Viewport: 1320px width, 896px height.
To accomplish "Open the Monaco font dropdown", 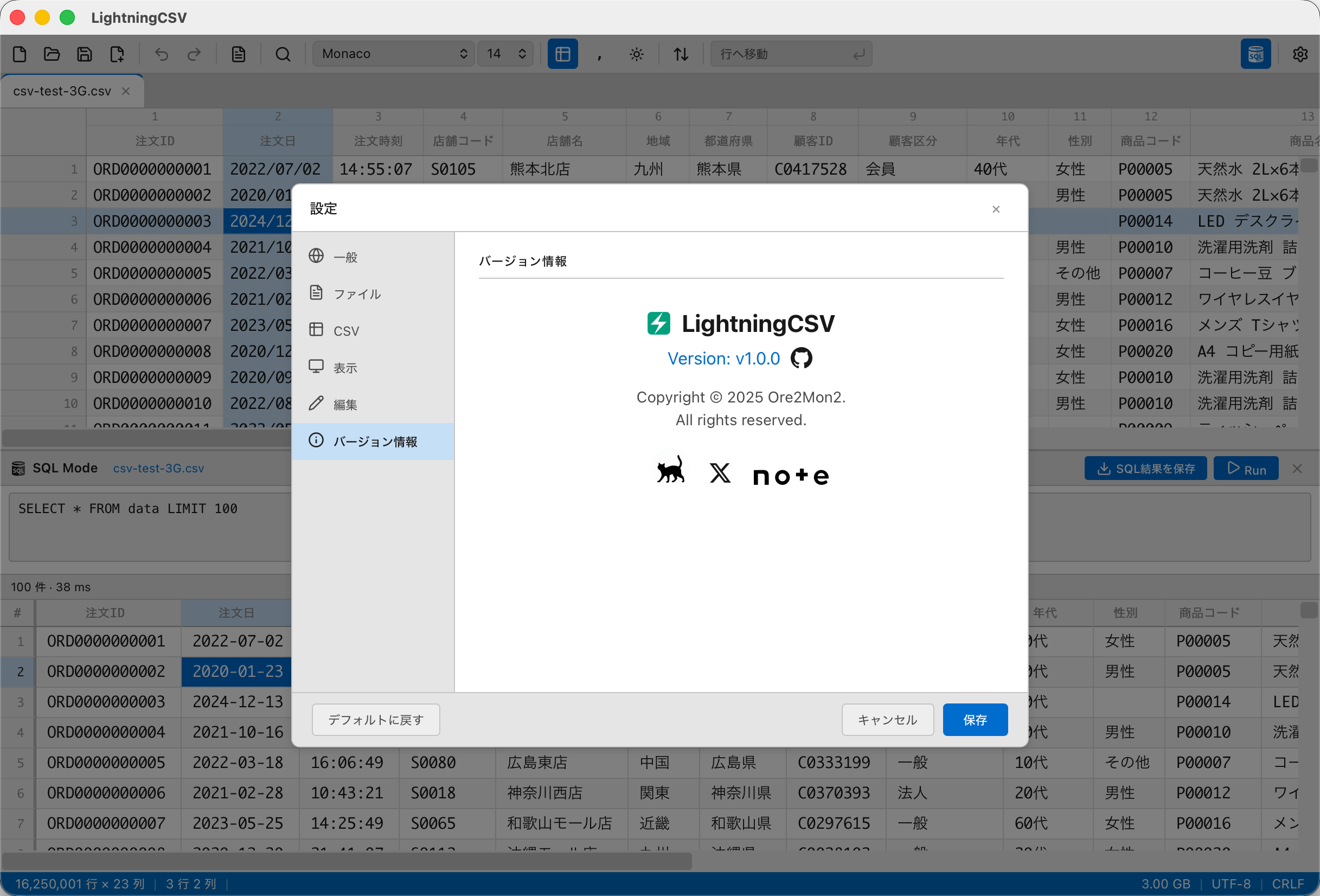I will 394,54.
